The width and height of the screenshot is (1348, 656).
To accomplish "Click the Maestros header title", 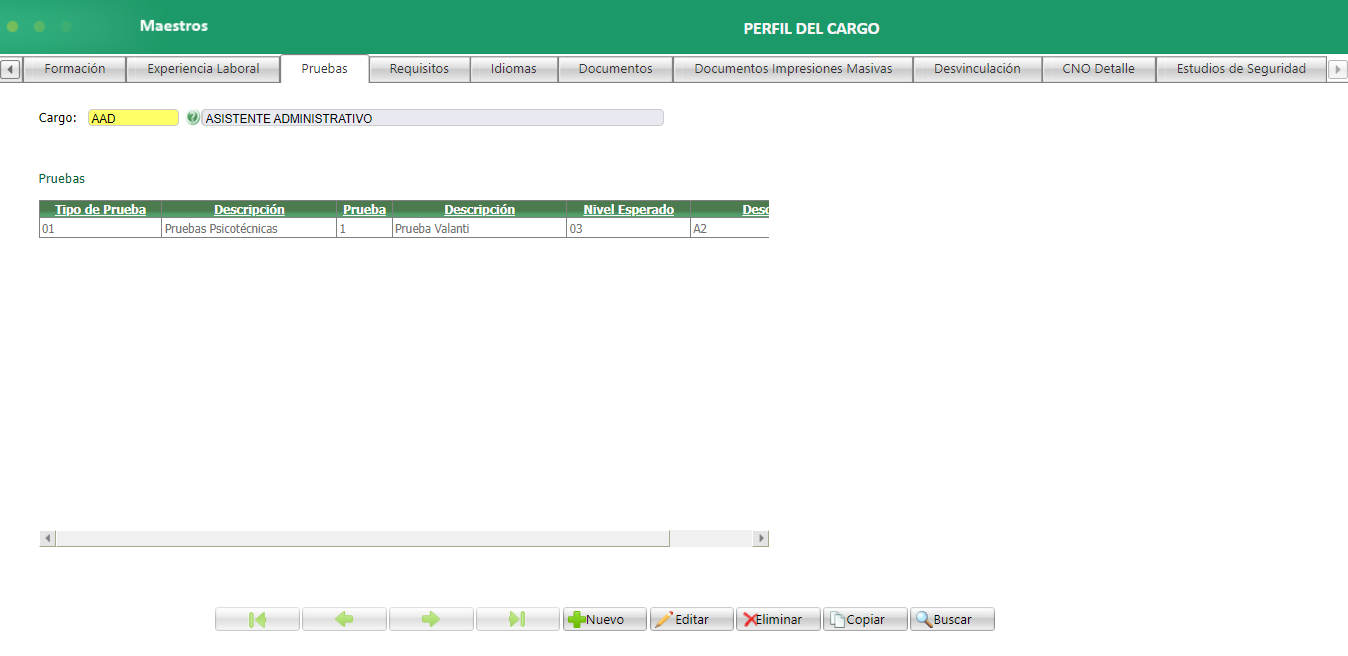I will click(x=174, y=26).
